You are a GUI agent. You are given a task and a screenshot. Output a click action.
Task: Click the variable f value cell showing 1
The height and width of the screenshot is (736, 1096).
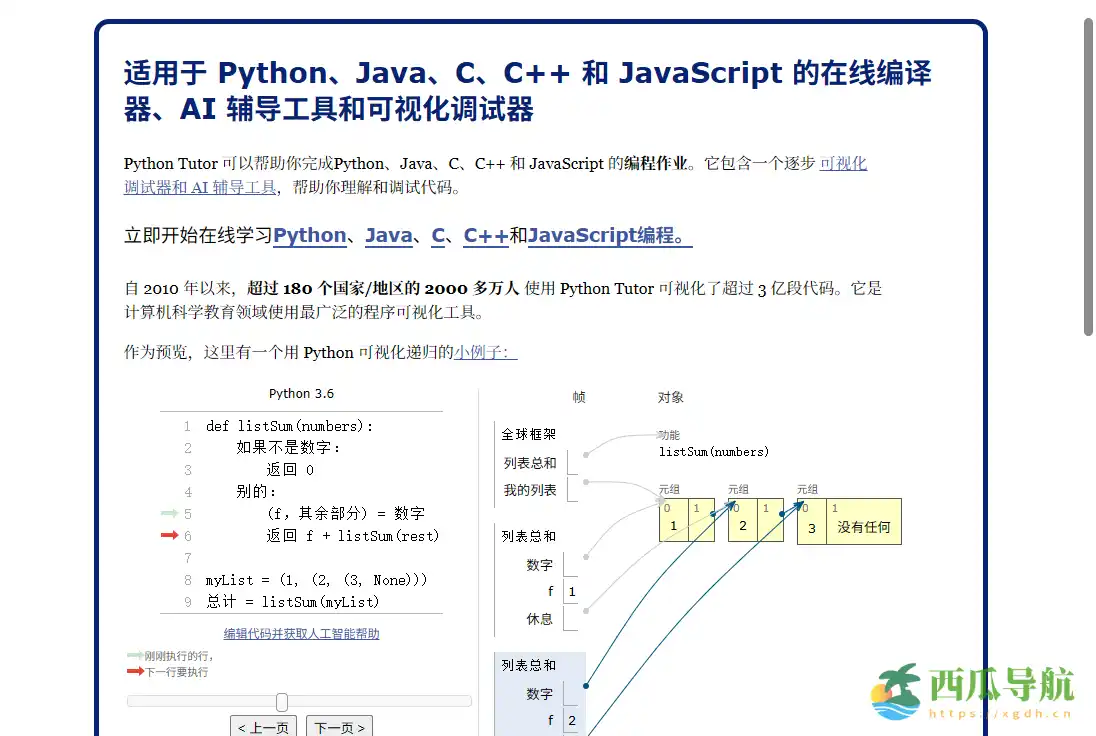click(x=572, y=591)
